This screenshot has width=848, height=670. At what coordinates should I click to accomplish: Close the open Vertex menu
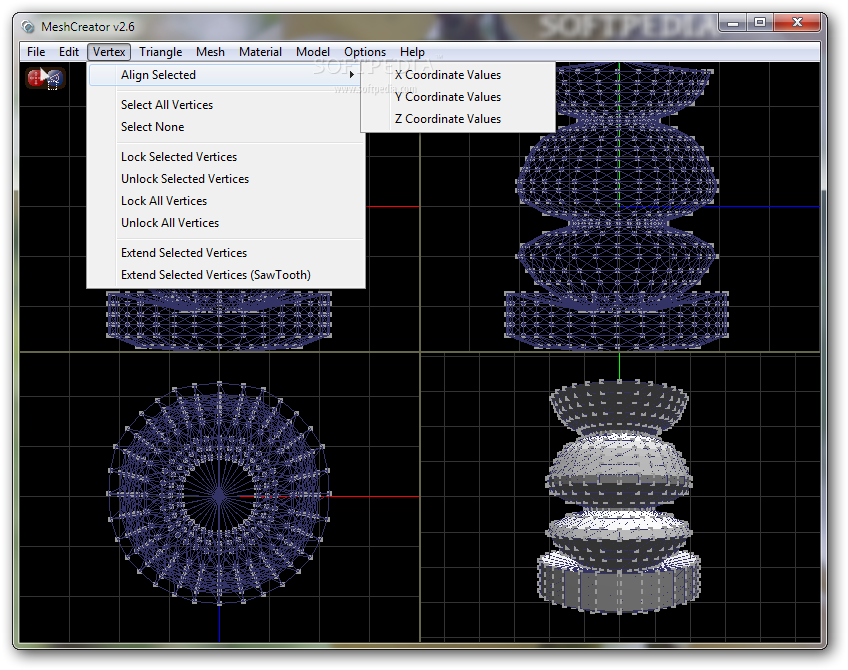pyautogui.click(x=109, y=52)
